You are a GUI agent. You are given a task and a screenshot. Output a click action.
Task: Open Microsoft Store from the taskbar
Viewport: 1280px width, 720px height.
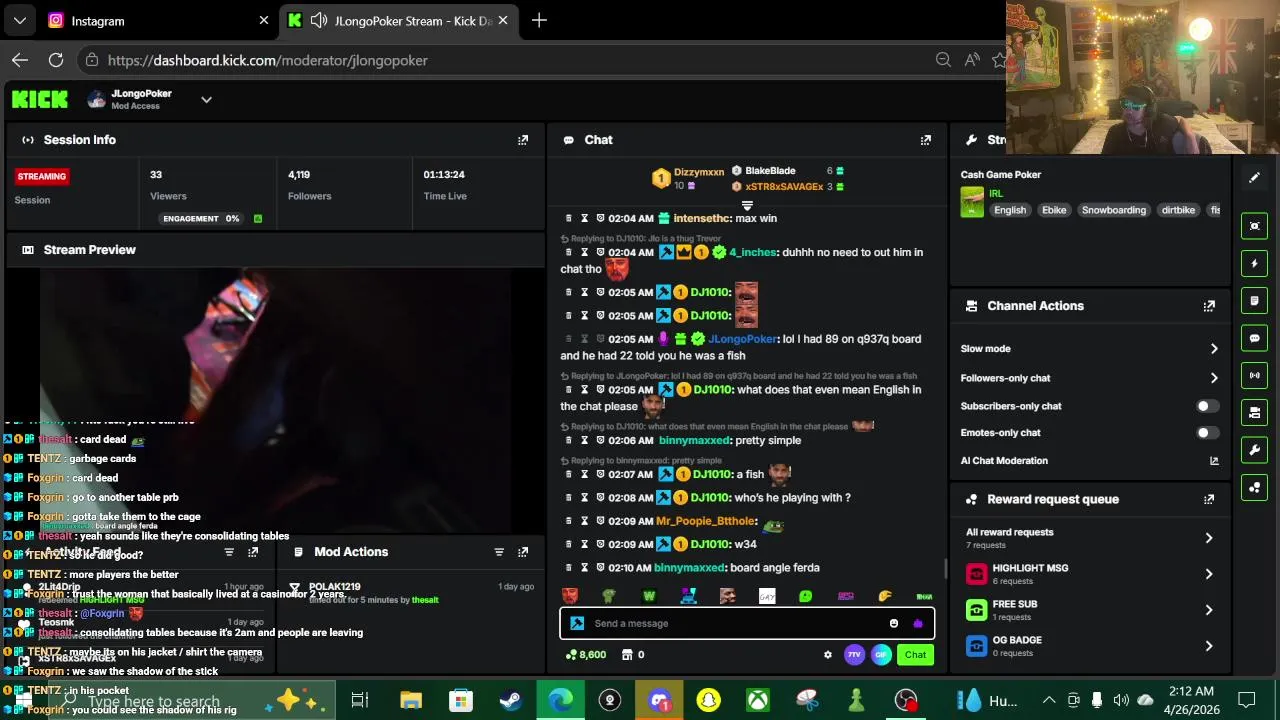(460, 700)
